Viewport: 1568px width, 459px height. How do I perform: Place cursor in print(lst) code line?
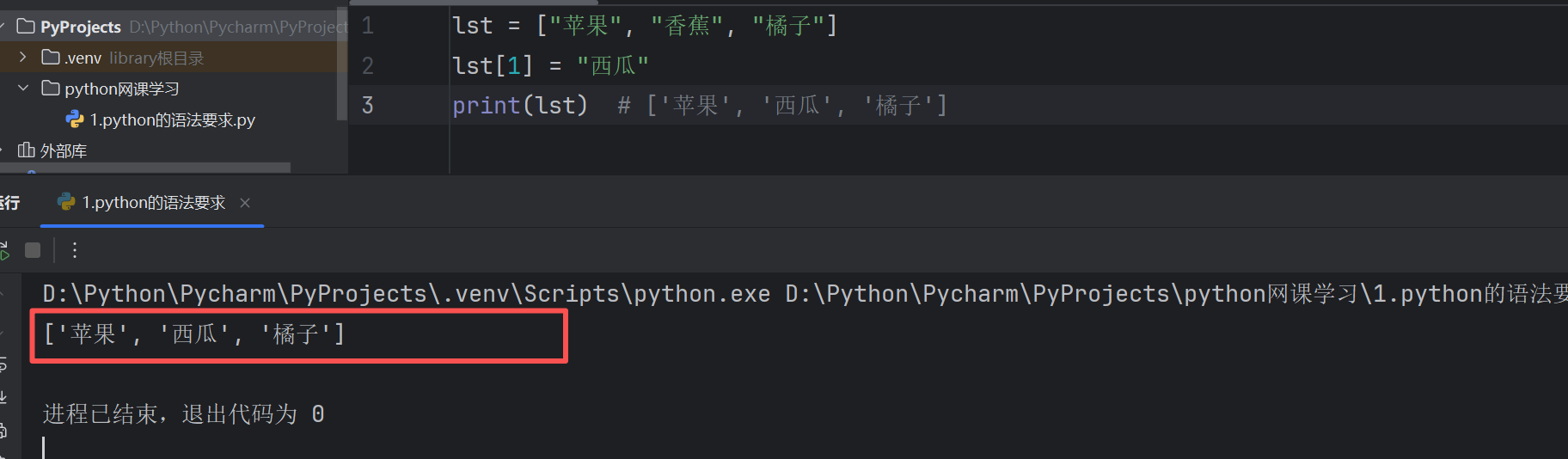point(520,105)
